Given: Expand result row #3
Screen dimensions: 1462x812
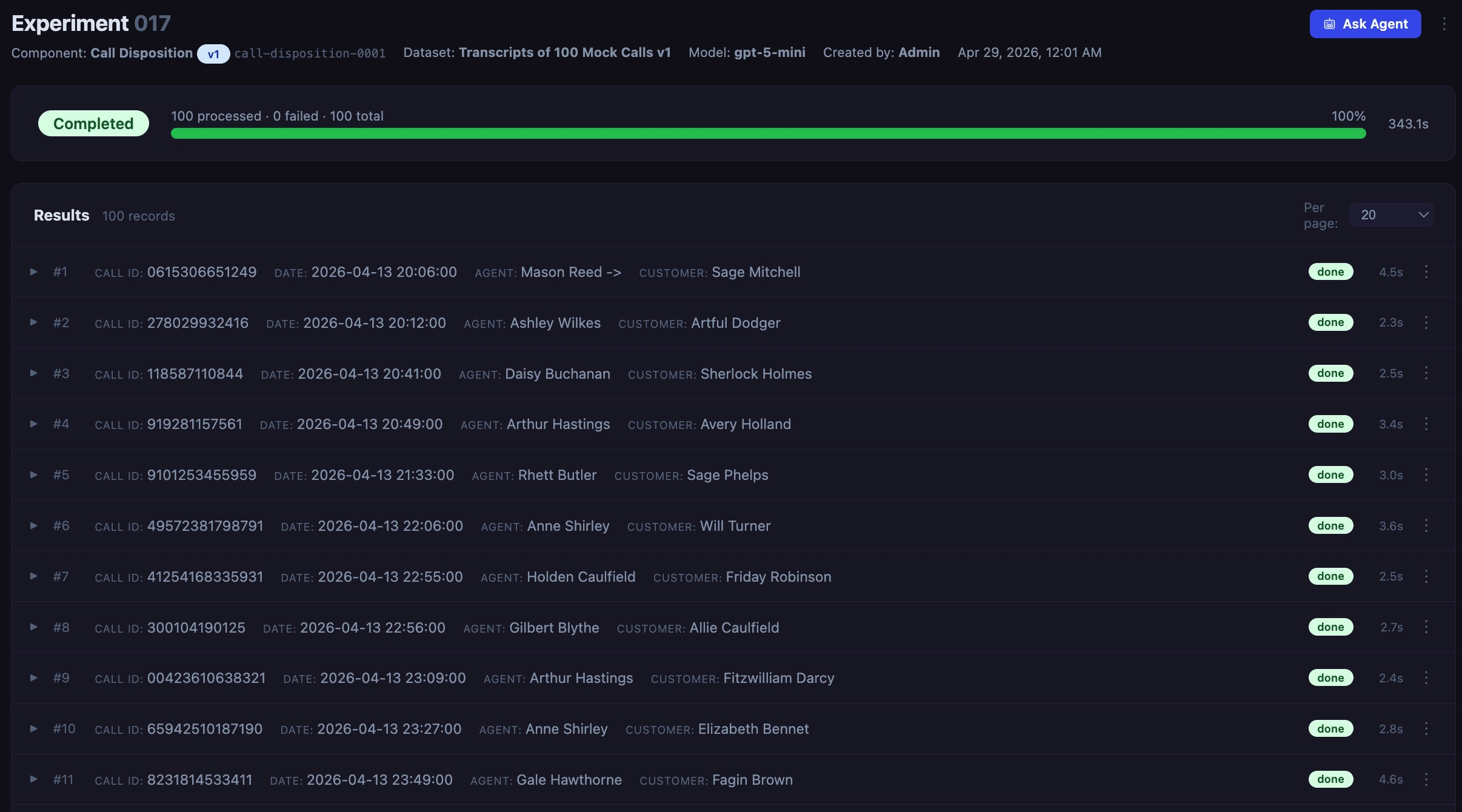Looking at the screenshot, I should click(x=34, y=373).
